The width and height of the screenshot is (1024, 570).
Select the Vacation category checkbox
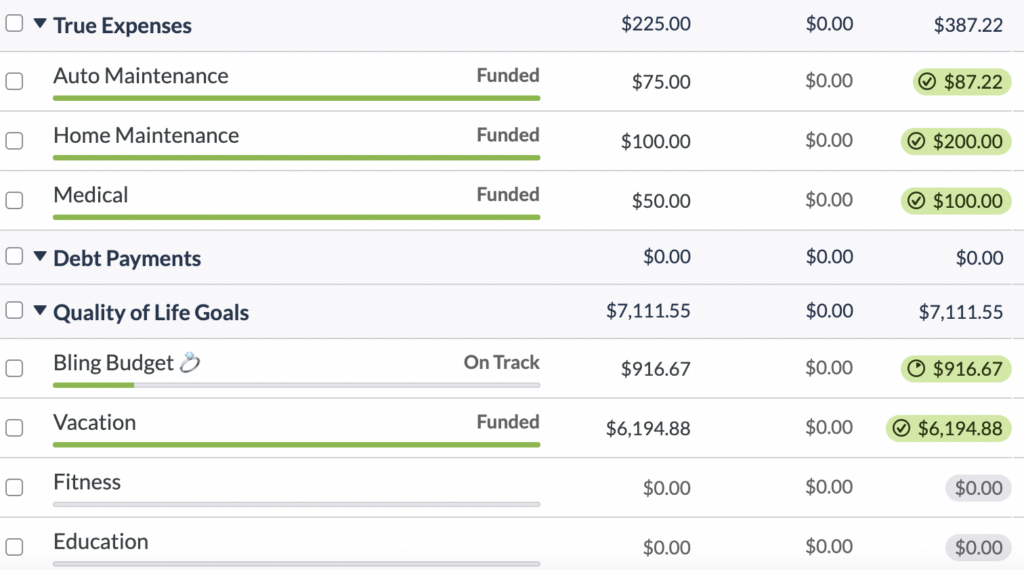[x=14, y=428]
